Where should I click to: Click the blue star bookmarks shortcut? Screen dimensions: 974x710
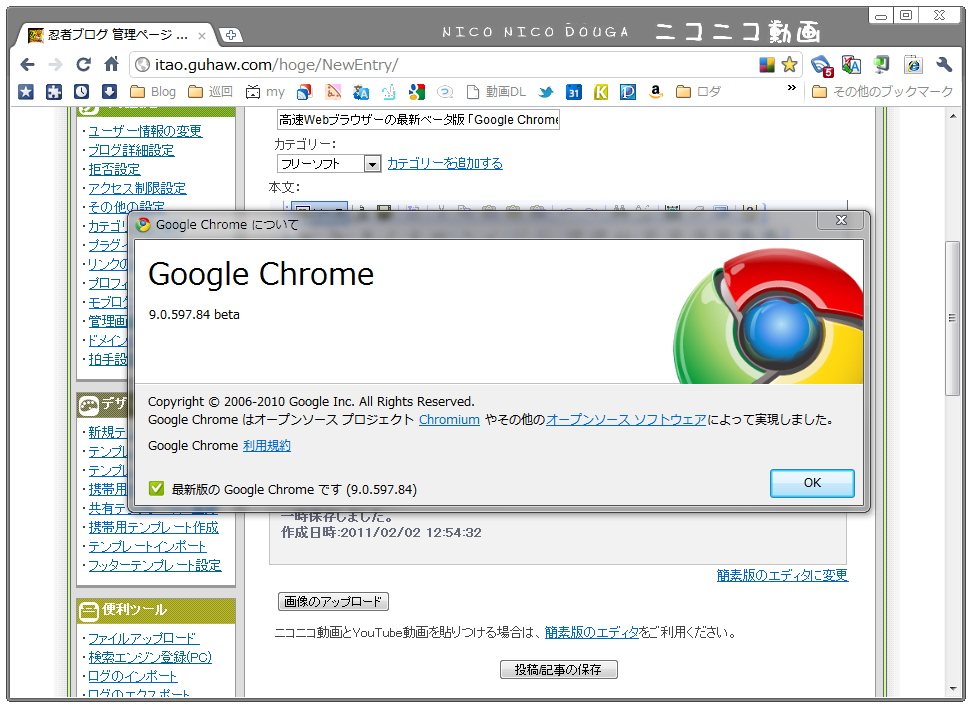[x=26, y=92]
